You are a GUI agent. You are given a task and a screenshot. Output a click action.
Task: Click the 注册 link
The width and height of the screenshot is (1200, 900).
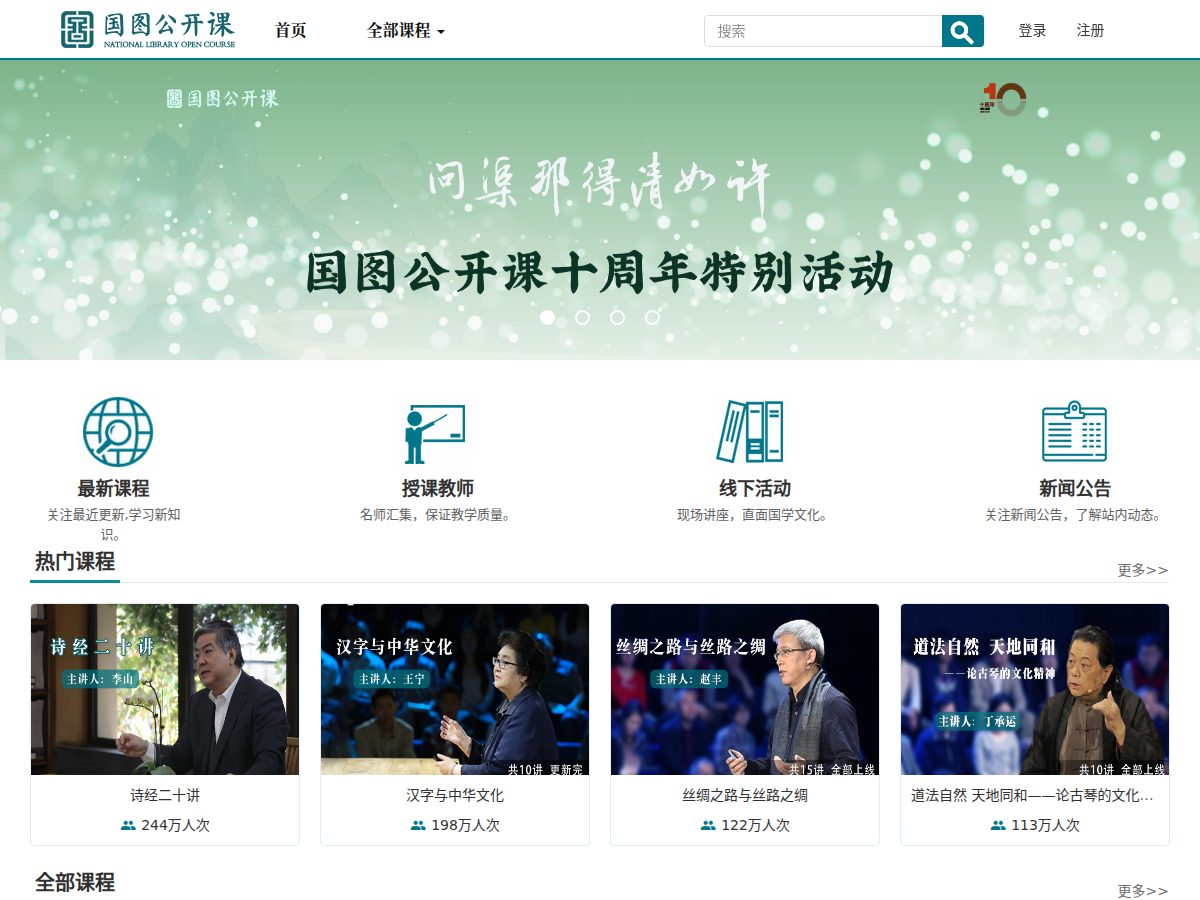pyautogui.click(x=1090, y=31)
